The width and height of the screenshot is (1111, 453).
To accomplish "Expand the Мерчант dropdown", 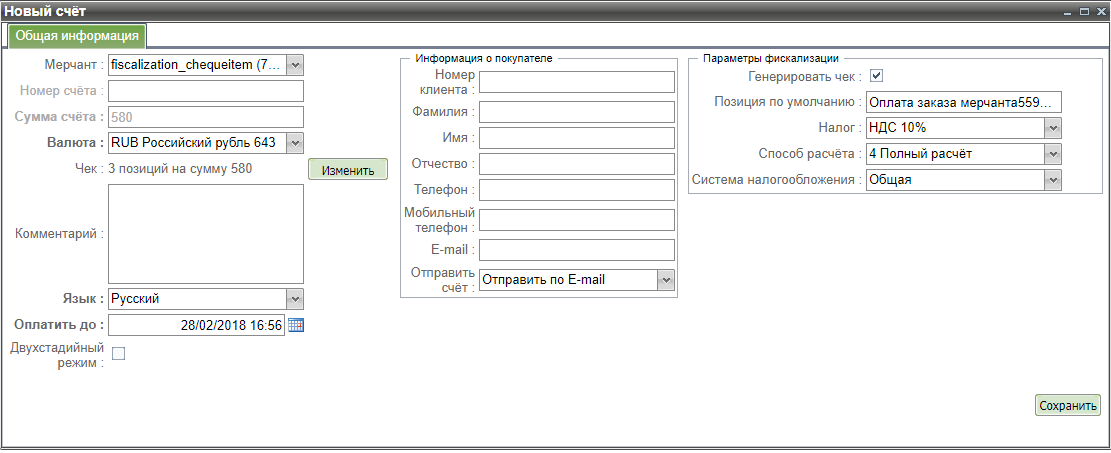I will (294, 65).
